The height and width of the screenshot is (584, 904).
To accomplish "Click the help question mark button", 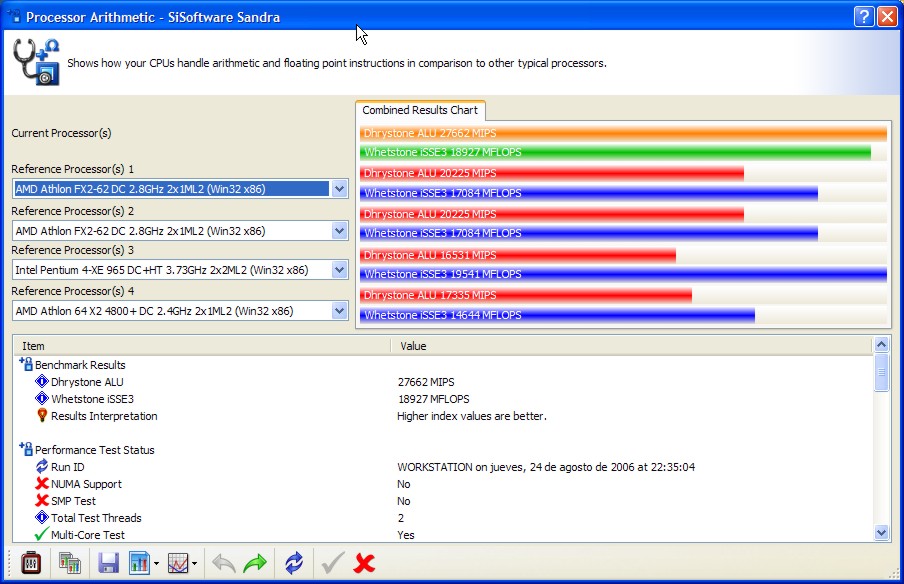I will point(864,17).
